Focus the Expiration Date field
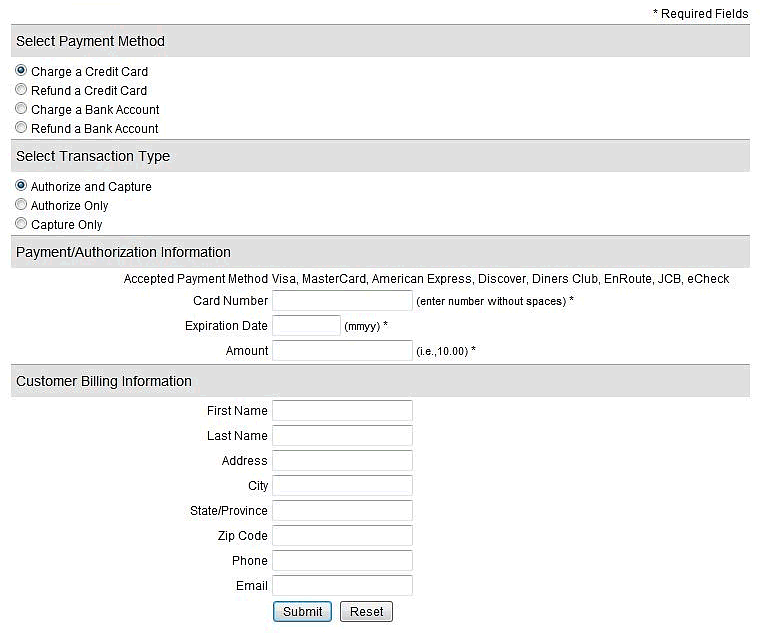This screenshot has width=760, height=638. tap(306, 325)
